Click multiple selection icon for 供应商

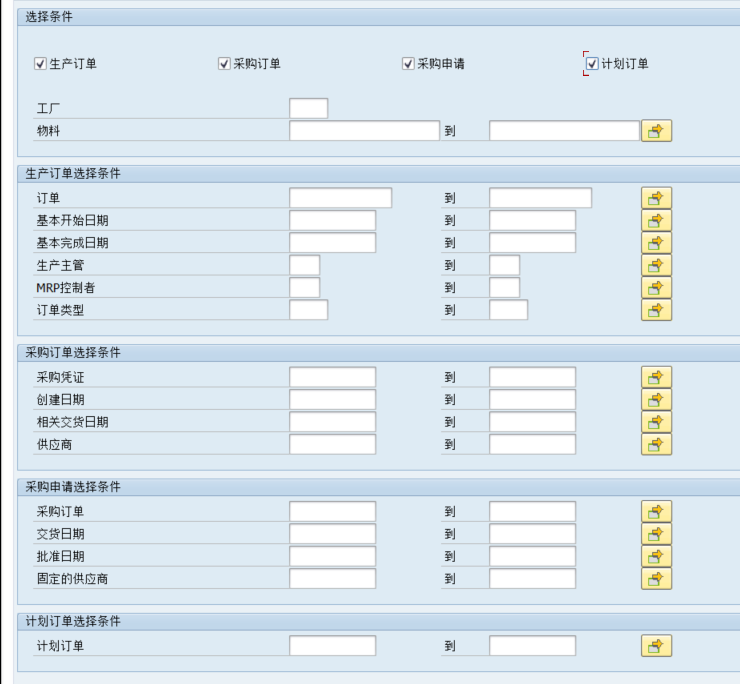click(x=656, y=444)
